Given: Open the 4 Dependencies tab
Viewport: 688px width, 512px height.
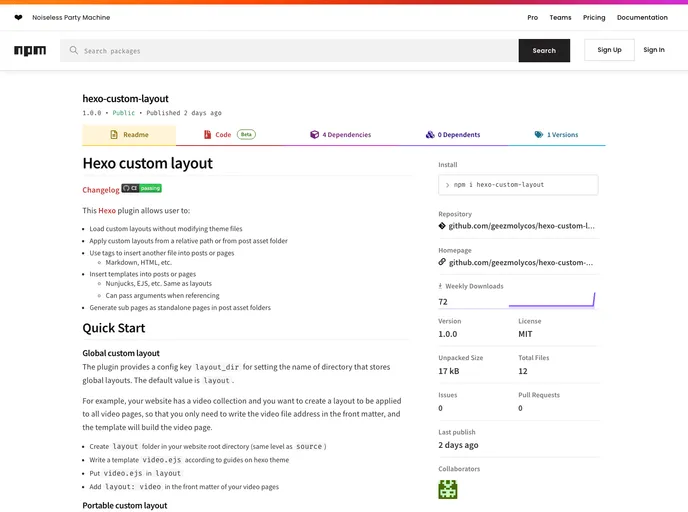Looking at the screenshot, I should (x=340, y=135).
